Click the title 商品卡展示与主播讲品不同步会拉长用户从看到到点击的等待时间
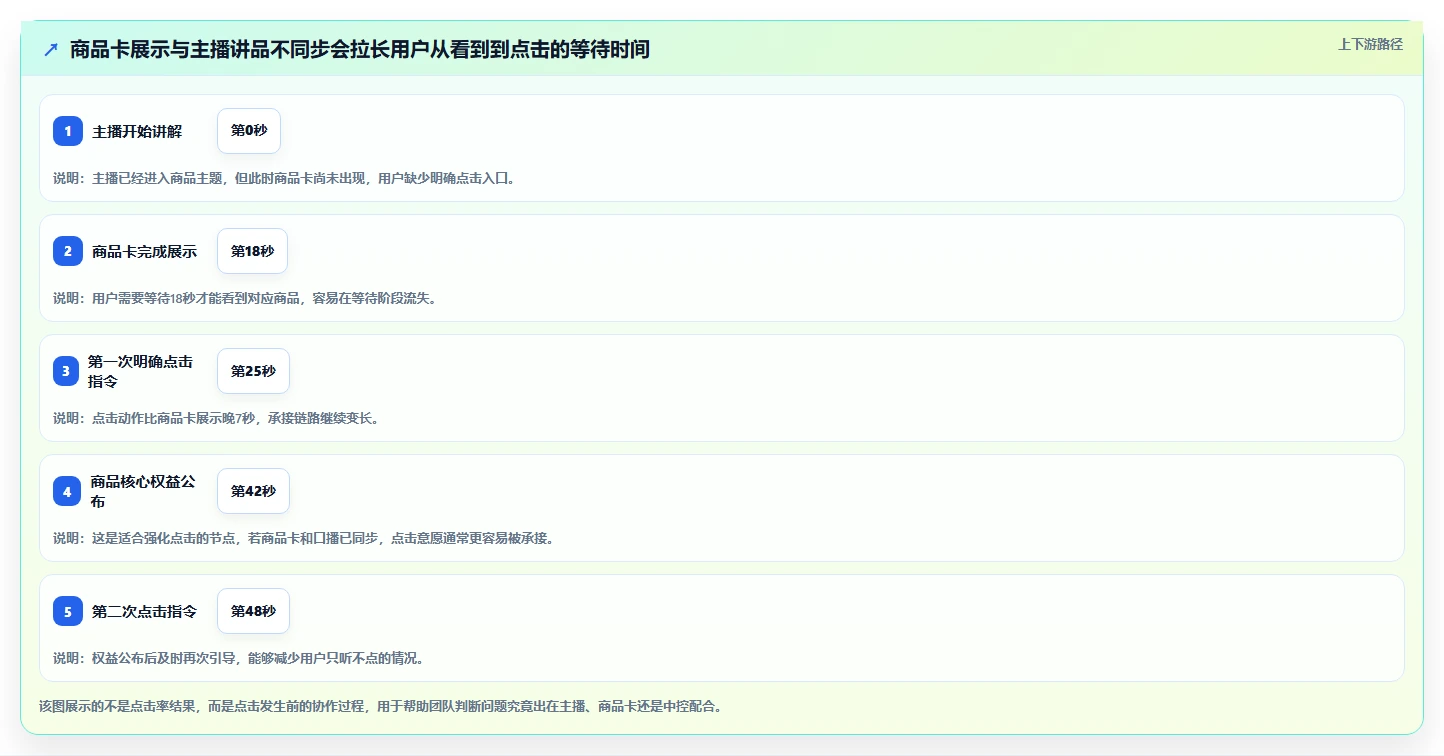Viewport: 1444px width, 756px height. click(x=360, y=49)
